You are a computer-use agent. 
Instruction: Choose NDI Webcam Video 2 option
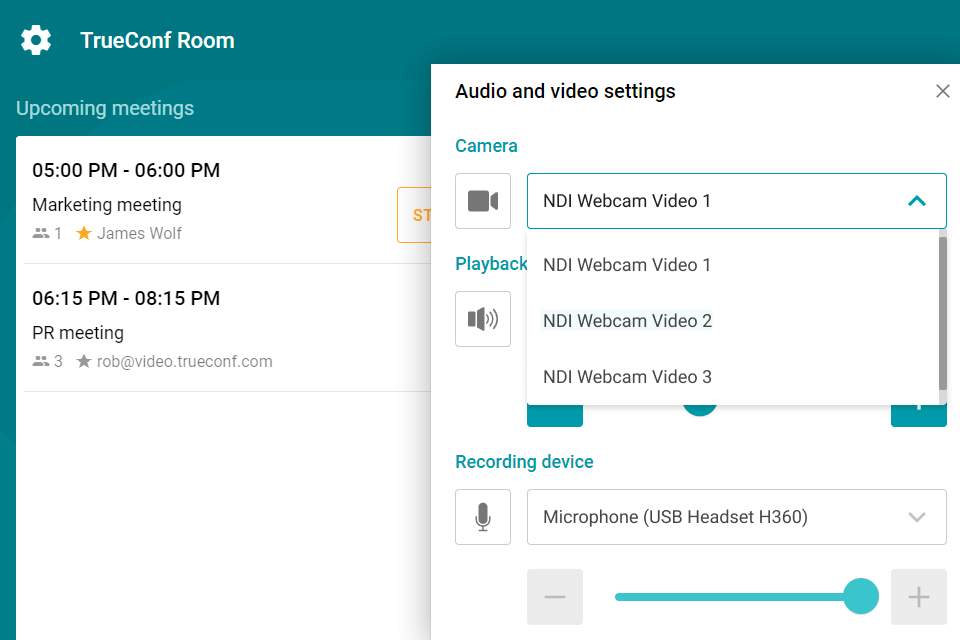click(733, 320)
